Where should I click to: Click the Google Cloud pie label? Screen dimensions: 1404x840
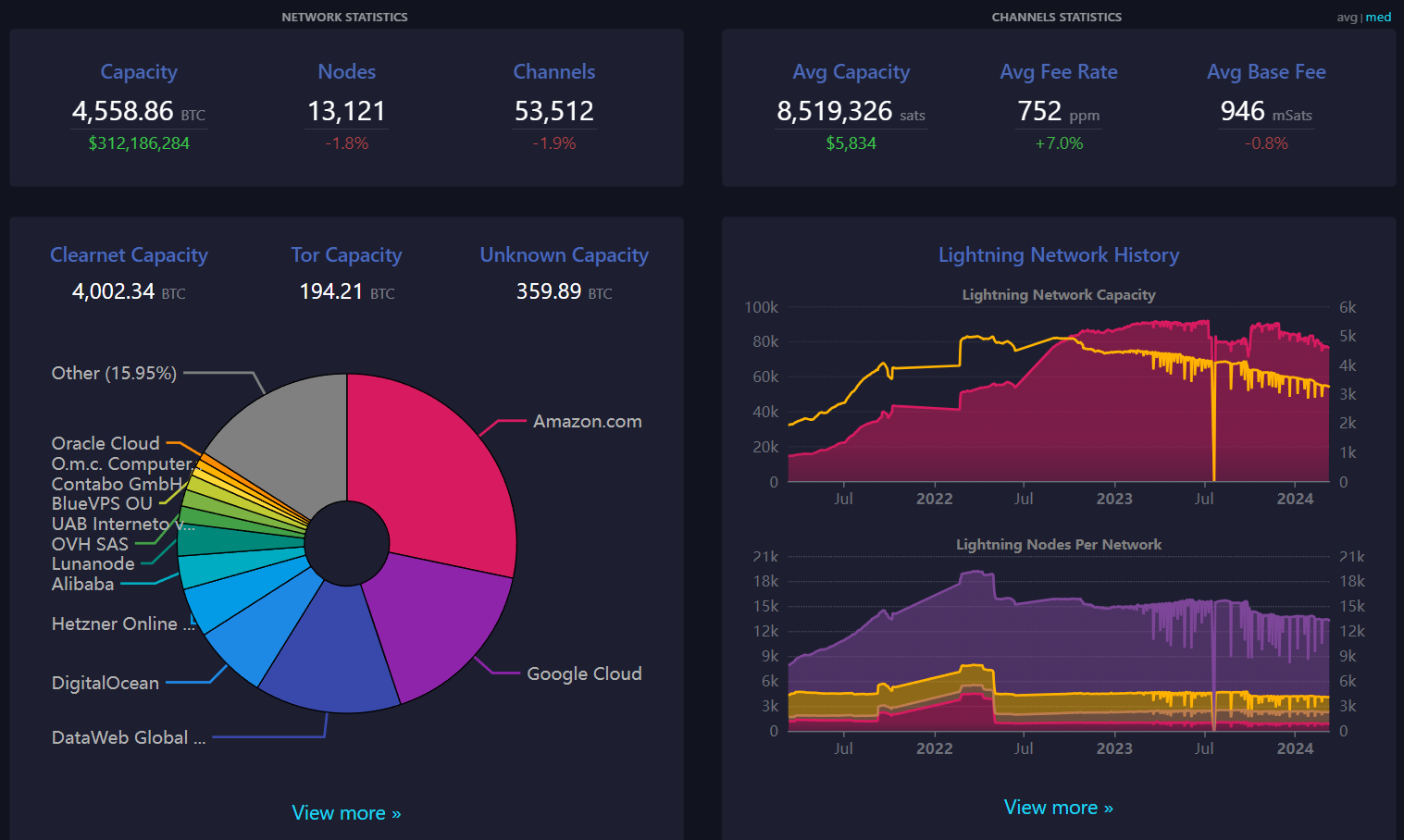[x=584, y=673]
